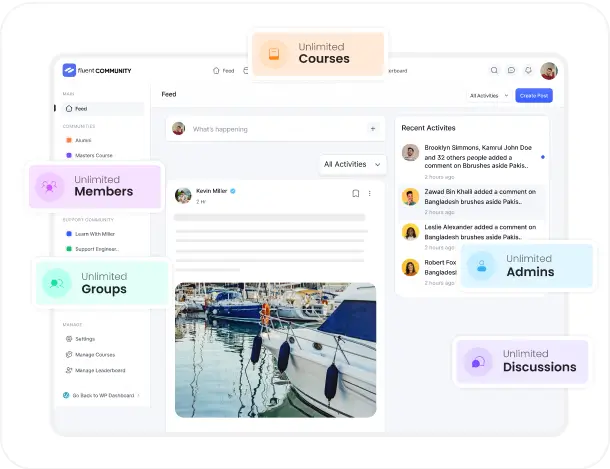
Task: Open Brooklyn Simmons recent activity item
Action: click(x=473, y=161)
